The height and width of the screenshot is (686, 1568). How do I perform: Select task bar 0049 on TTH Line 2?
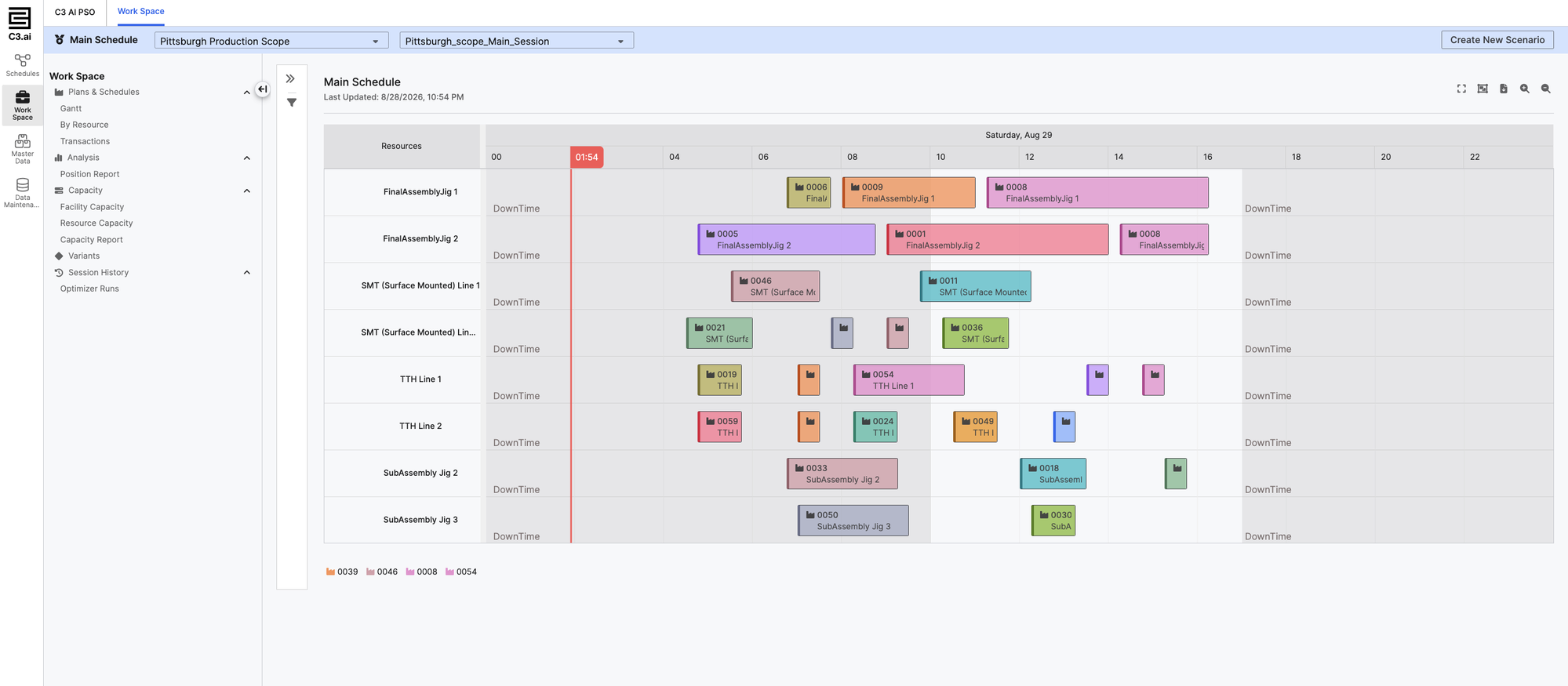point(976,427)
